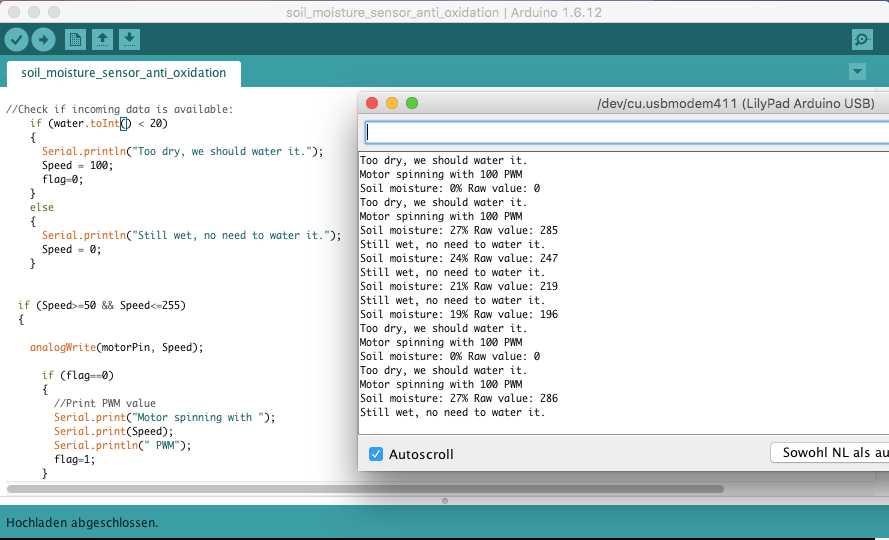Click the last serial line 'Still wet, no need to water it.'
Viewport: 889px width, 540px height.
[452, 412]
